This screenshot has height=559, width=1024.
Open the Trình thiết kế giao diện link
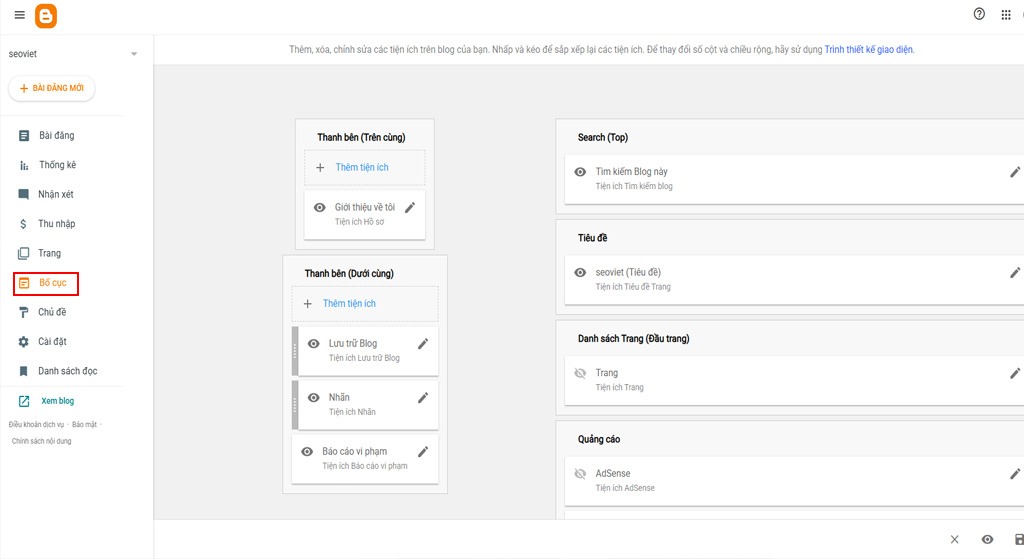(869, 50)
